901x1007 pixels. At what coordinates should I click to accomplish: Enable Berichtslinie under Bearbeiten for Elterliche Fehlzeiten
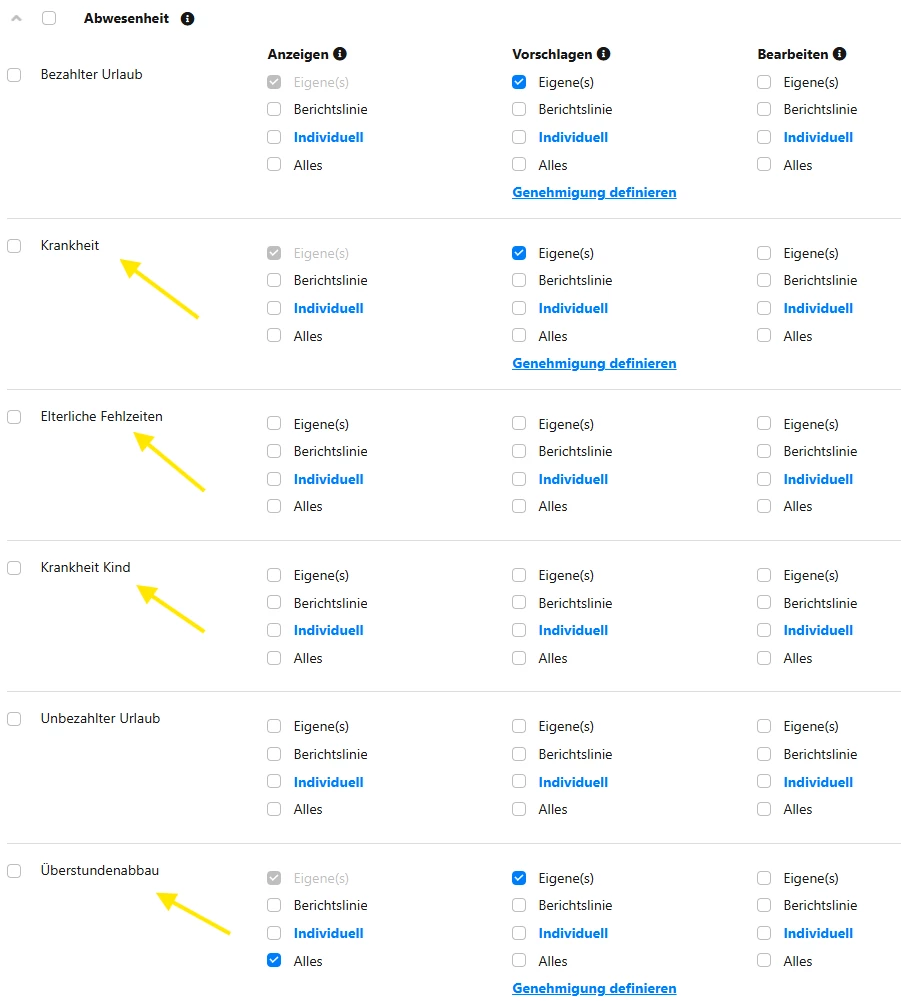pyautogui.click(x=764, y=451)
